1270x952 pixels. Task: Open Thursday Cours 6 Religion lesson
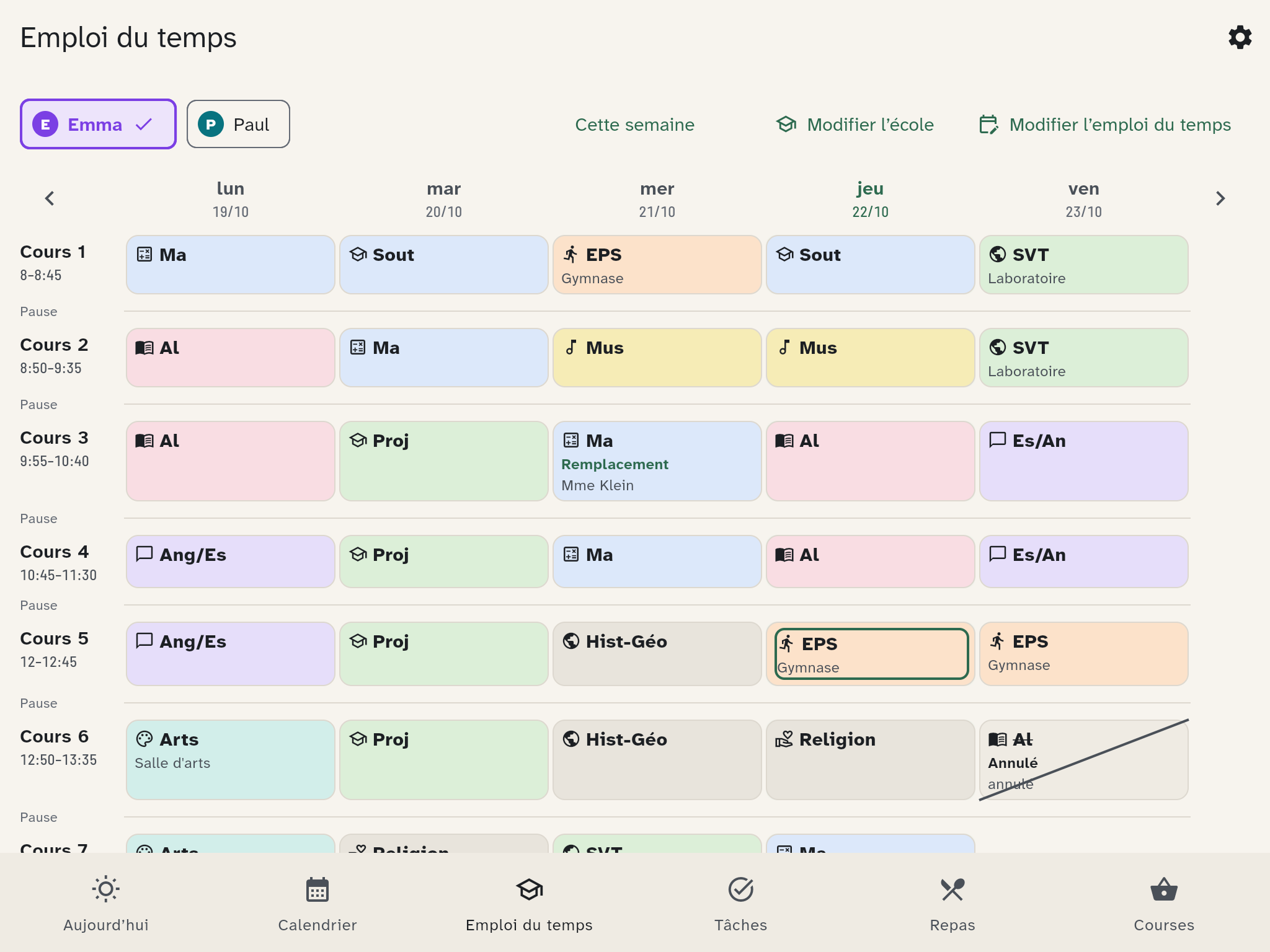coord(871,760)
